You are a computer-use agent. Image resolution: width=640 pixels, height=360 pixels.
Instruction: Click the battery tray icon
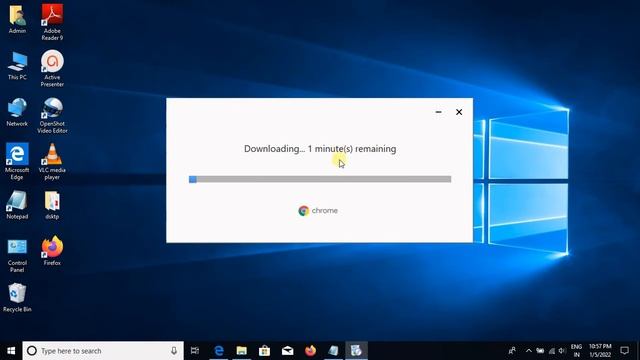540,351
